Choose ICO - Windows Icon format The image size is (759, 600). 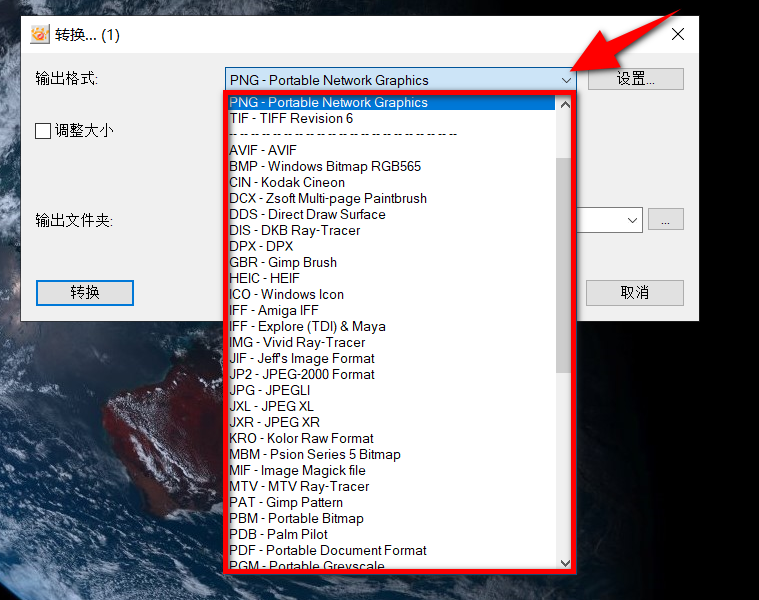286,295
